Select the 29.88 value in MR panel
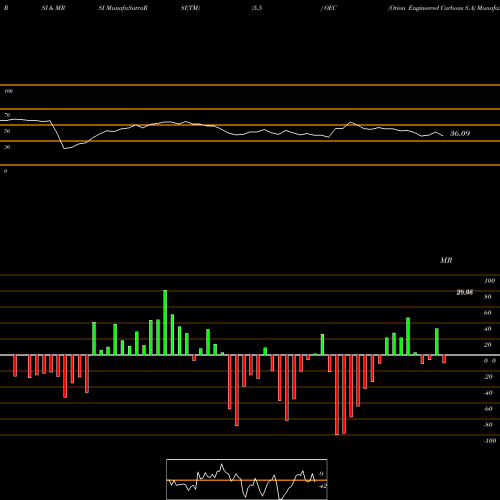Image resolution: width=500 pixels, height=500 pixels. click(x=465, y=292)
